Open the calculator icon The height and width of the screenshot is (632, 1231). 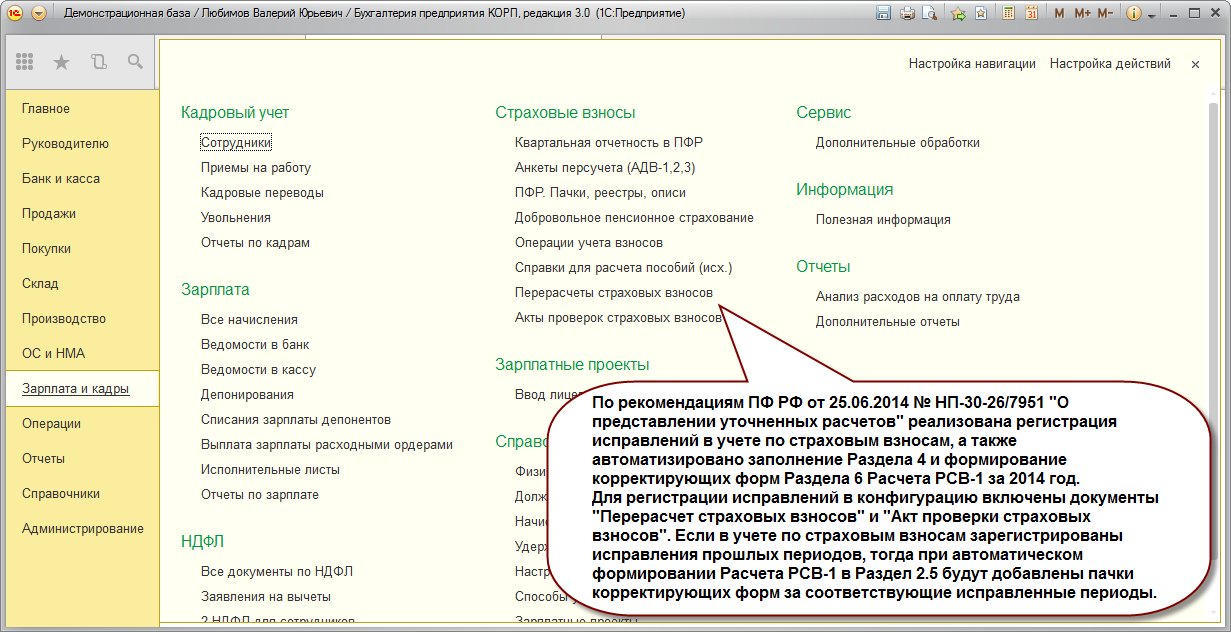pyautogui.click(x=1007, y=13)
